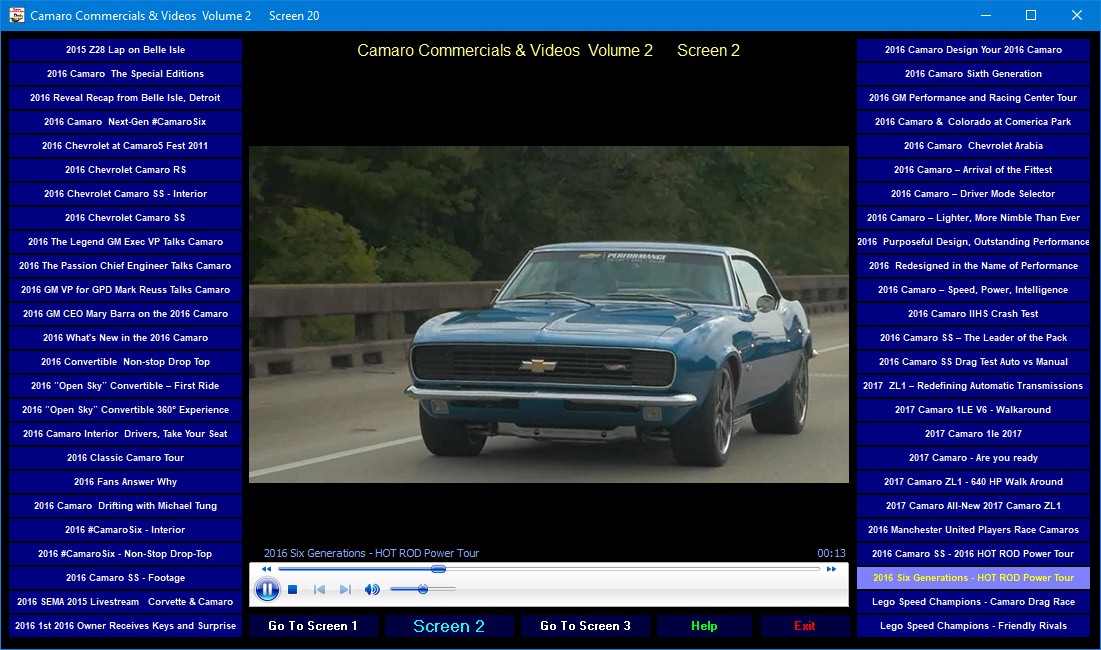This screenshot has height=650, width=1101.
Task: Select the Screen 2 label button
Action: tap(449, 626)
